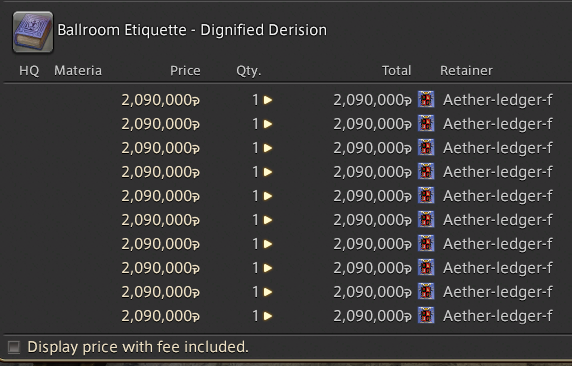Viewport: 572px width, 366px height.
Task: Click the Ballroom Etiquette - Dignified Derision title
Action: point(192,30)
